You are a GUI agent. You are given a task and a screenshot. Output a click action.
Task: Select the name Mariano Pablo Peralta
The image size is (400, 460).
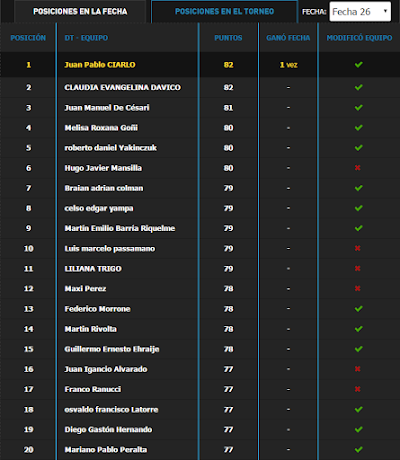(x=106, y=450)
